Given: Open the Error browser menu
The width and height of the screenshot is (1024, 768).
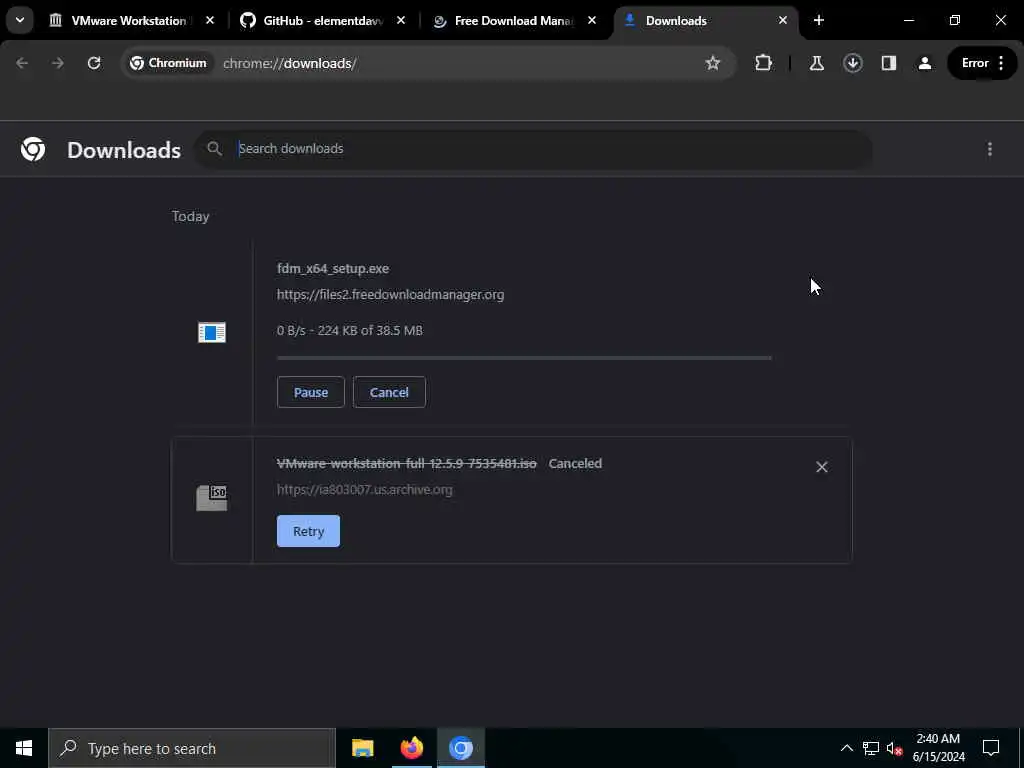Looking at the screenshot, I should click(982, 63).
